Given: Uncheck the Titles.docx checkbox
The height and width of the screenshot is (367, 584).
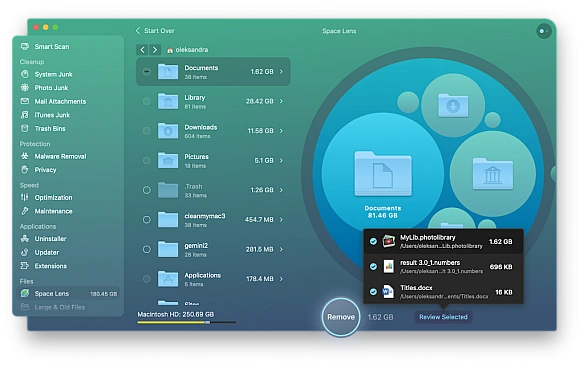Looking at the screenshot, I should 373,292.
